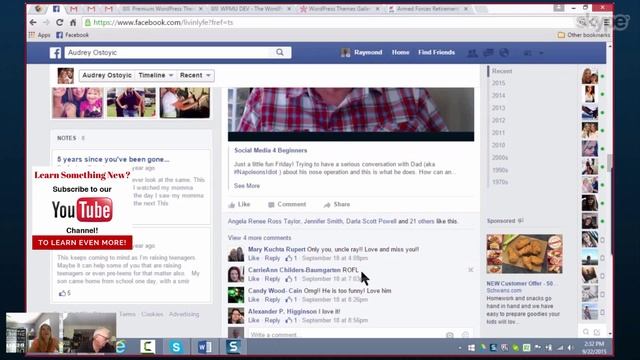Viewport: 640px width, 360px height.
Task: Open friend requests icon in blue bar
Action: click(472, 53)
